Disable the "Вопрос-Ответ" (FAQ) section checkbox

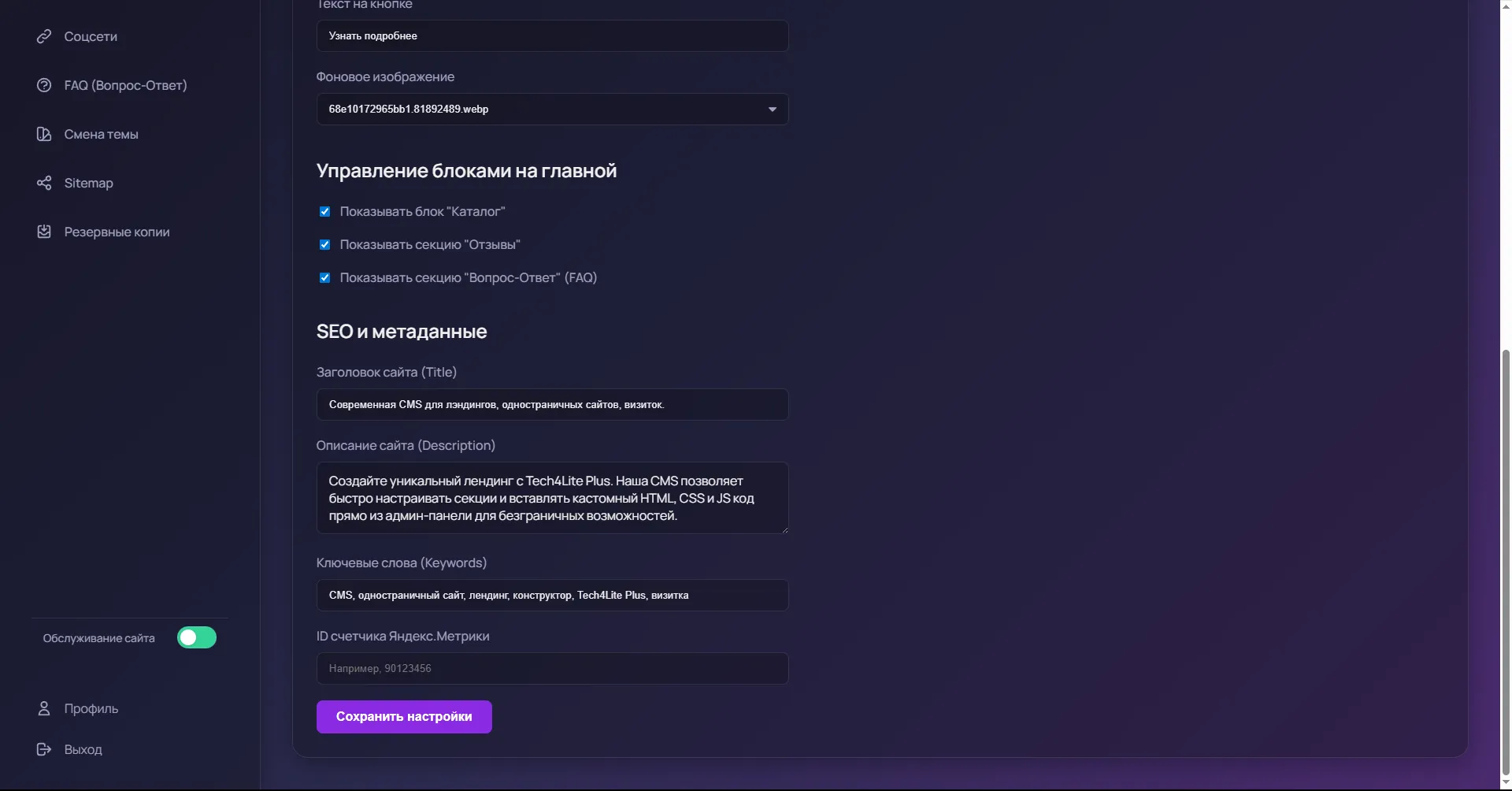324,277
